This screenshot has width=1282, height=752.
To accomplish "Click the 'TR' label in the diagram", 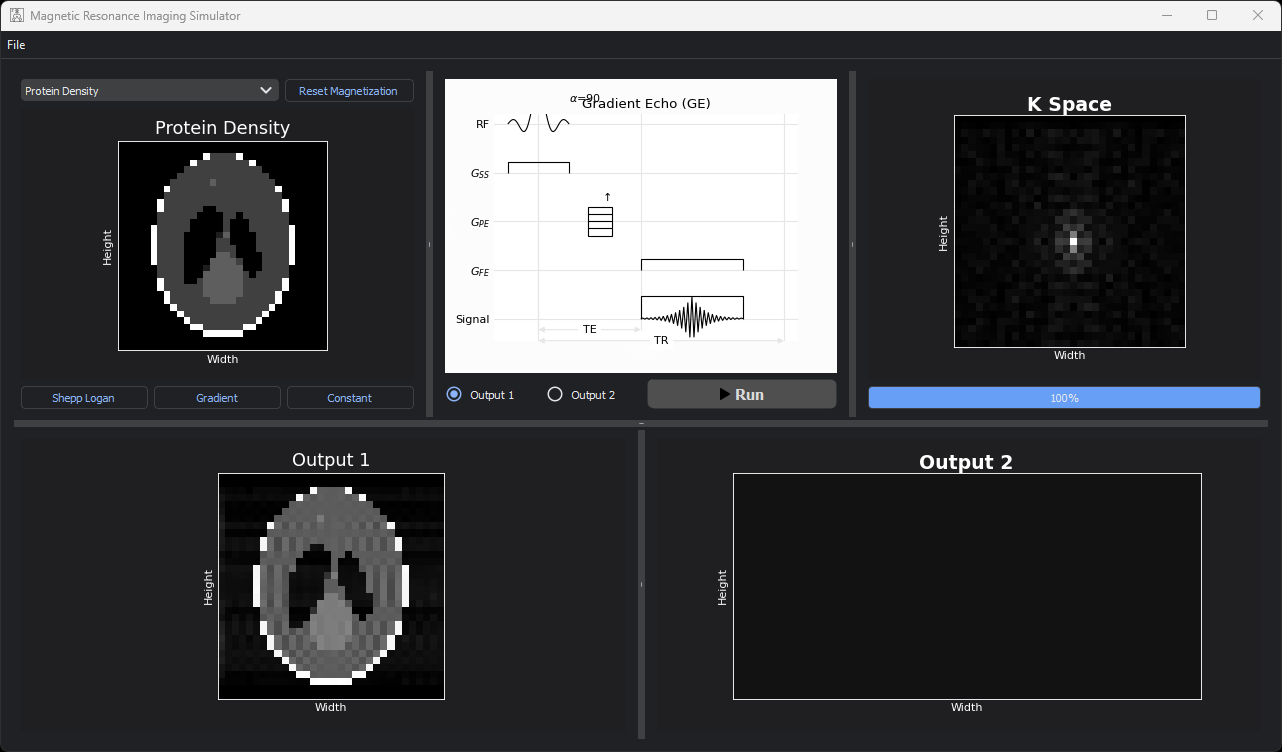I will click(x=661, y=340).
